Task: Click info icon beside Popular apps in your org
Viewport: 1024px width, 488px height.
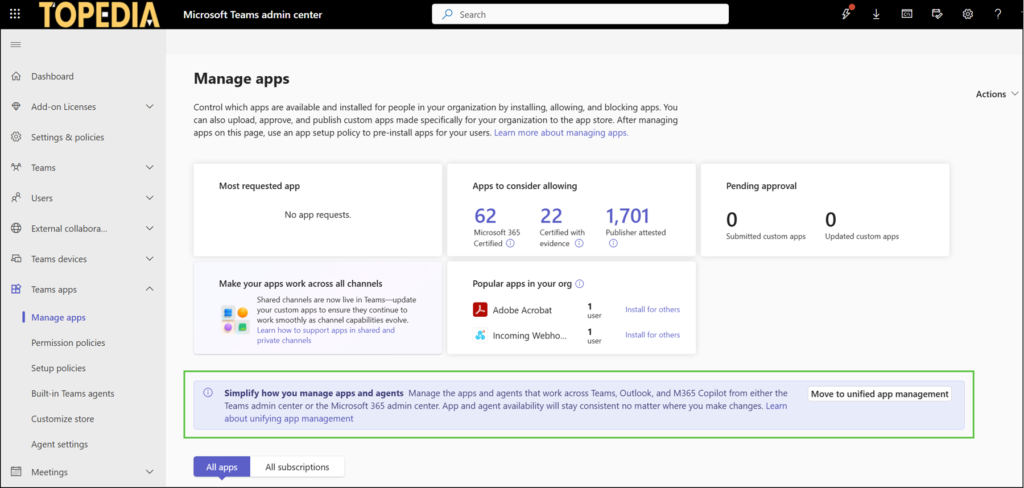Action: click(x=579, y=284)
